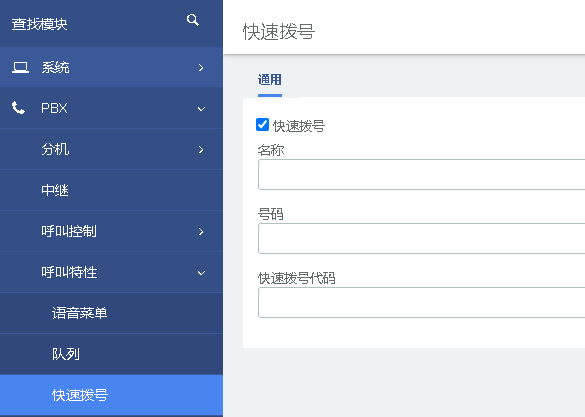Image resolution: width=585 pixels, height=417 pixels.
Task: Click the phone icon beside PBX
Action: (18, 108)
